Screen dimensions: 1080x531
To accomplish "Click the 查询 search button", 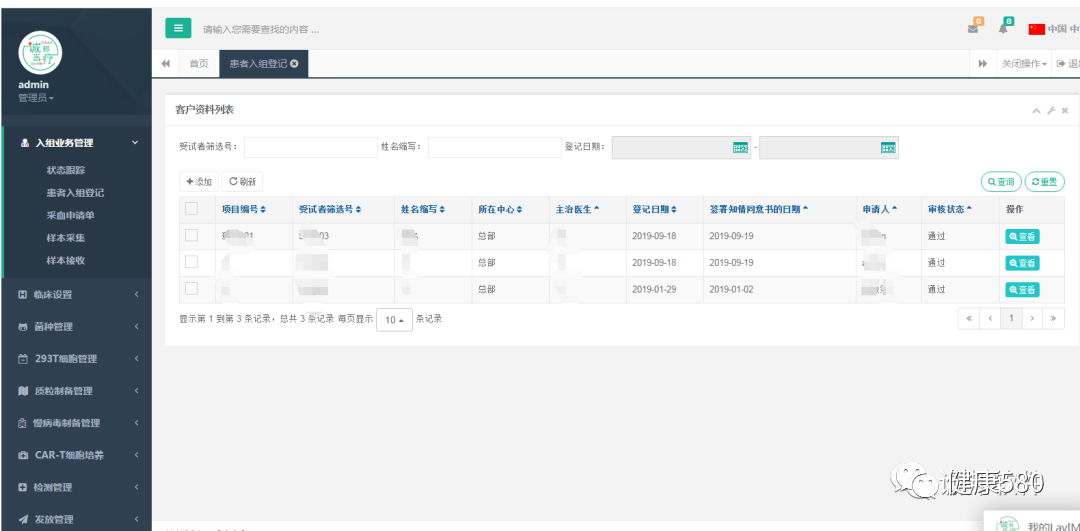I will (1001, 182).
